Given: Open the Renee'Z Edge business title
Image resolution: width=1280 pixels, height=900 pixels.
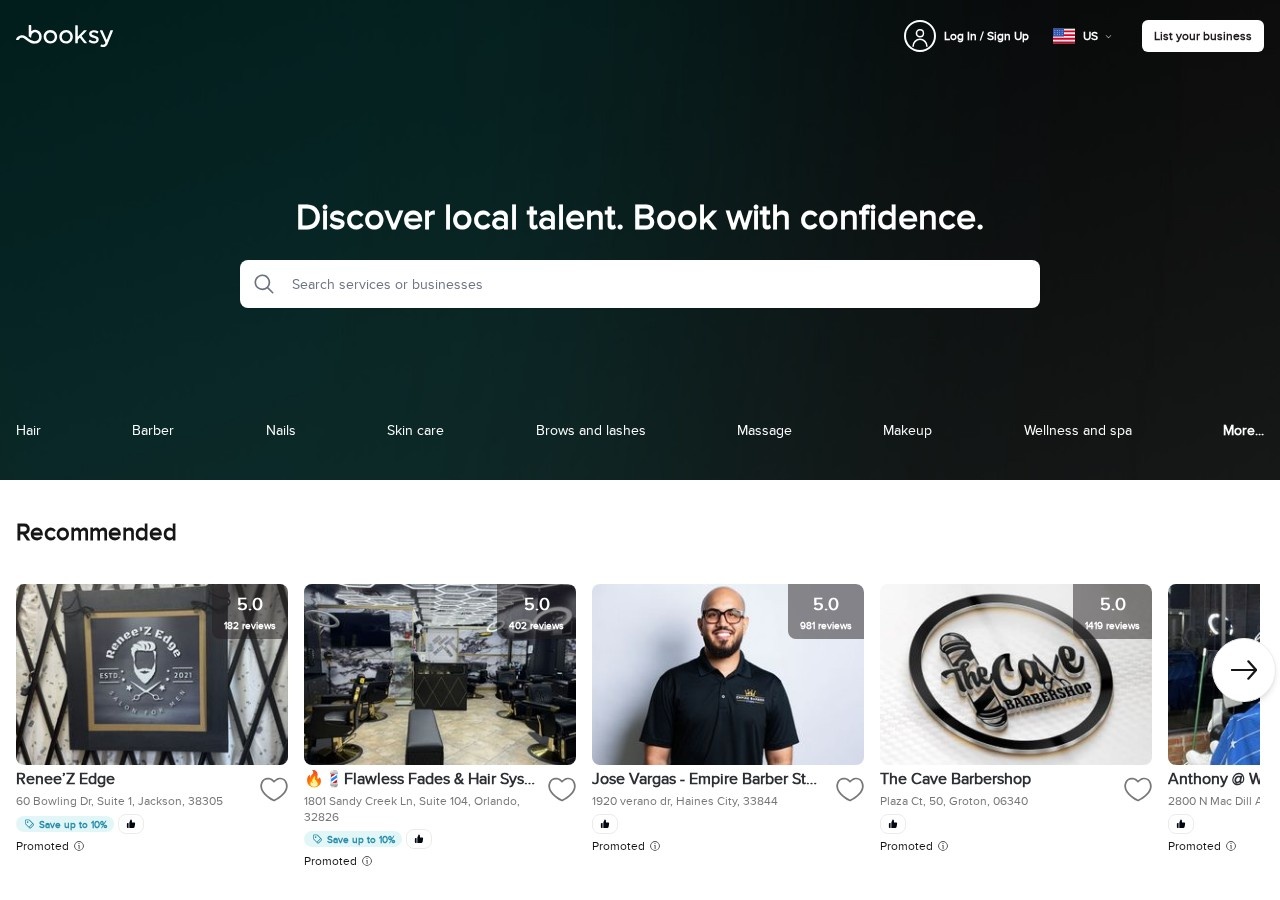Looking at the screenshot, I should pos(65,779).
